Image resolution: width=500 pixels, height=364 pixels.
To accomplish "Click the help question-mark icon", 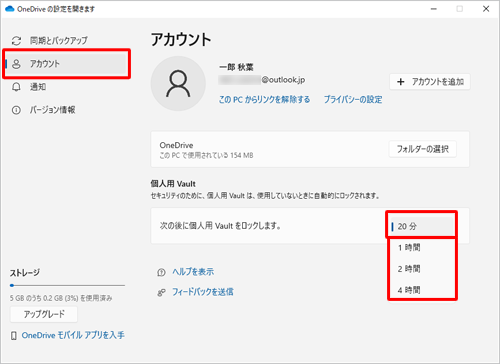I will [161, 273].
